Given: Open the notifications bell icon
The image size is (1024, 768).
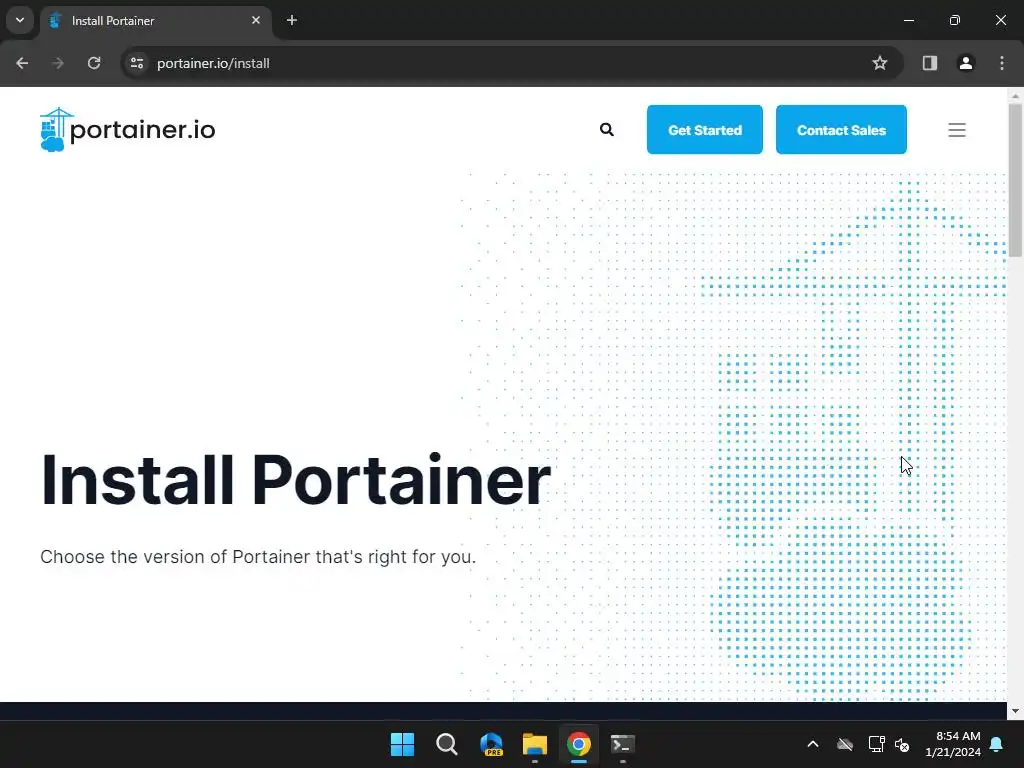Looking at the screenshot, I should coord(997,744).
